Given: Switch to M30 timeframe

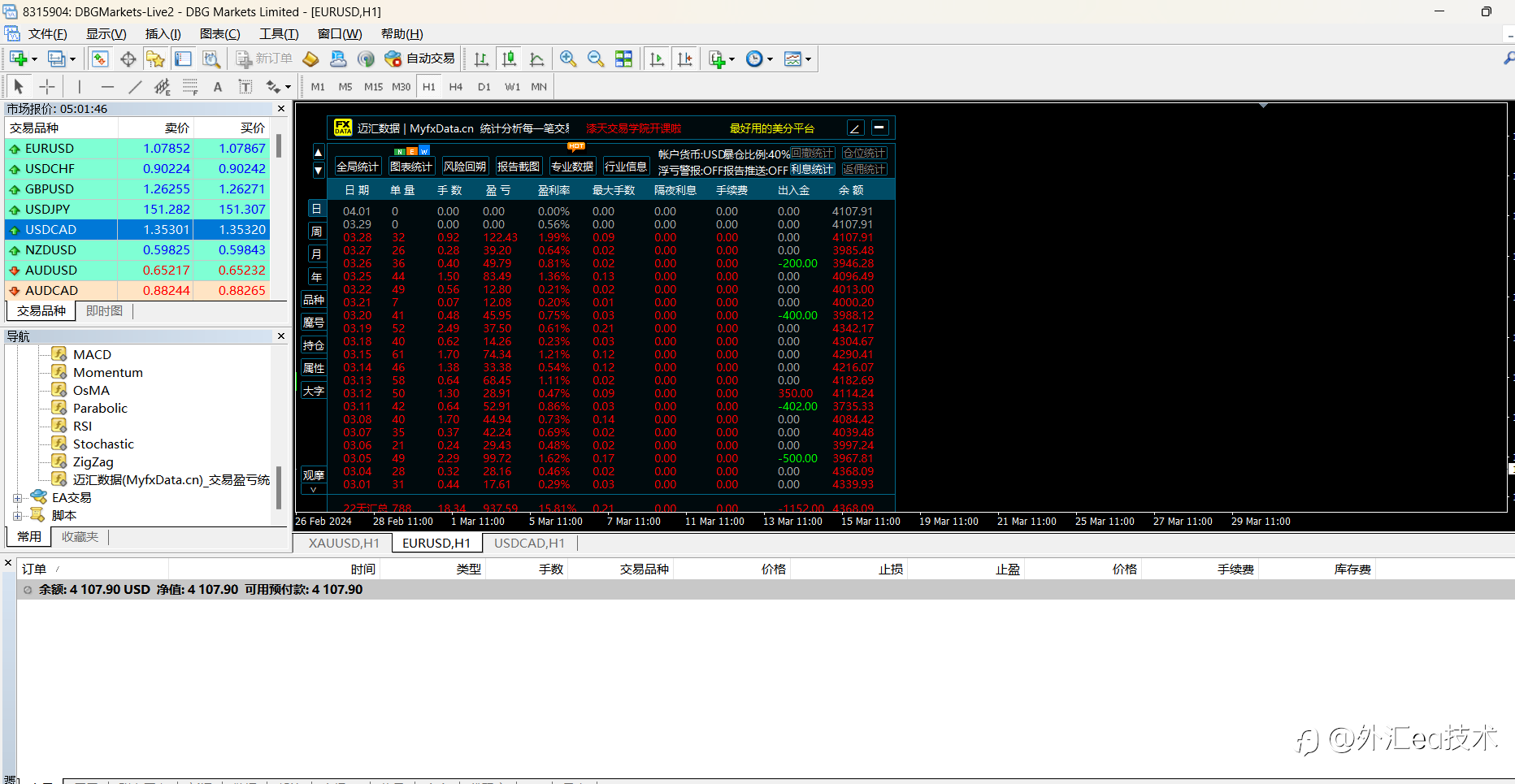Looking at the screenshot, I should pos(402,86).
